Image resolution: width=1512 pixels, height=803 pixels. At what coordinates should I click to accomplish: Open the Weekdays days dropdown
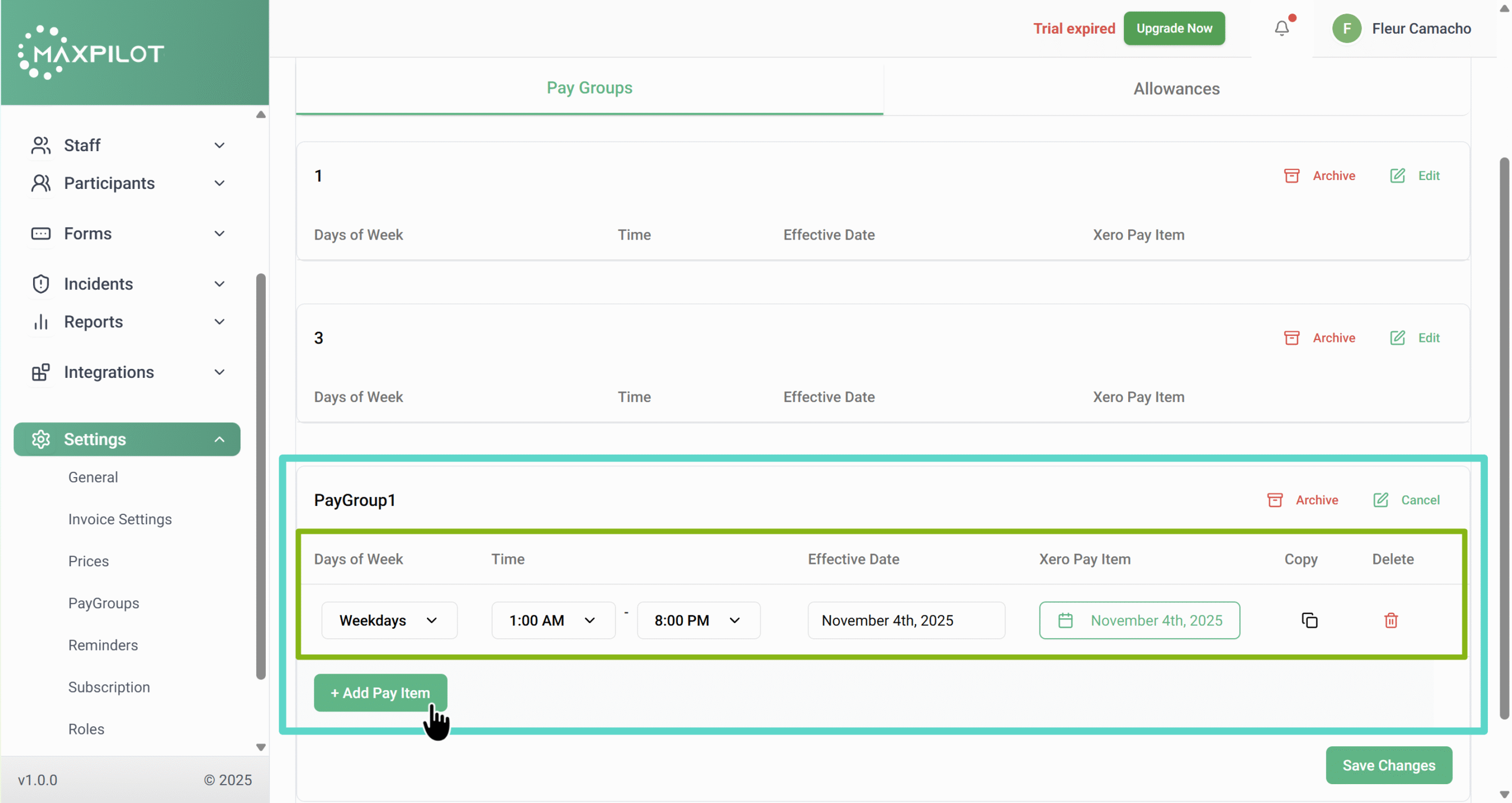(x=389, y=621)
